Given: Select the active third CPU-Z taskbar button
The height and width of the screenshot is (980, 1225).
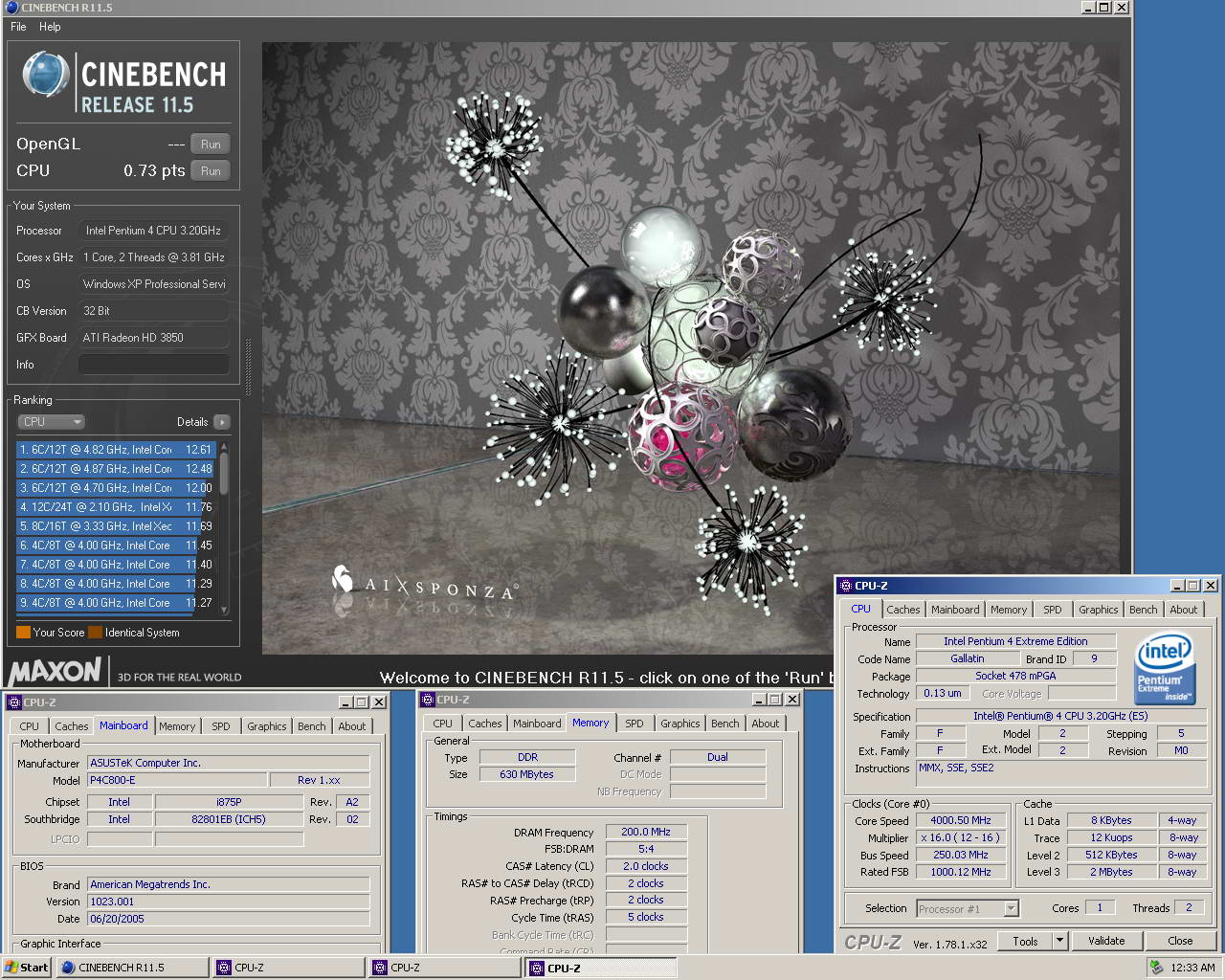Looking at the screenshot, I should (x=601, y=968).
